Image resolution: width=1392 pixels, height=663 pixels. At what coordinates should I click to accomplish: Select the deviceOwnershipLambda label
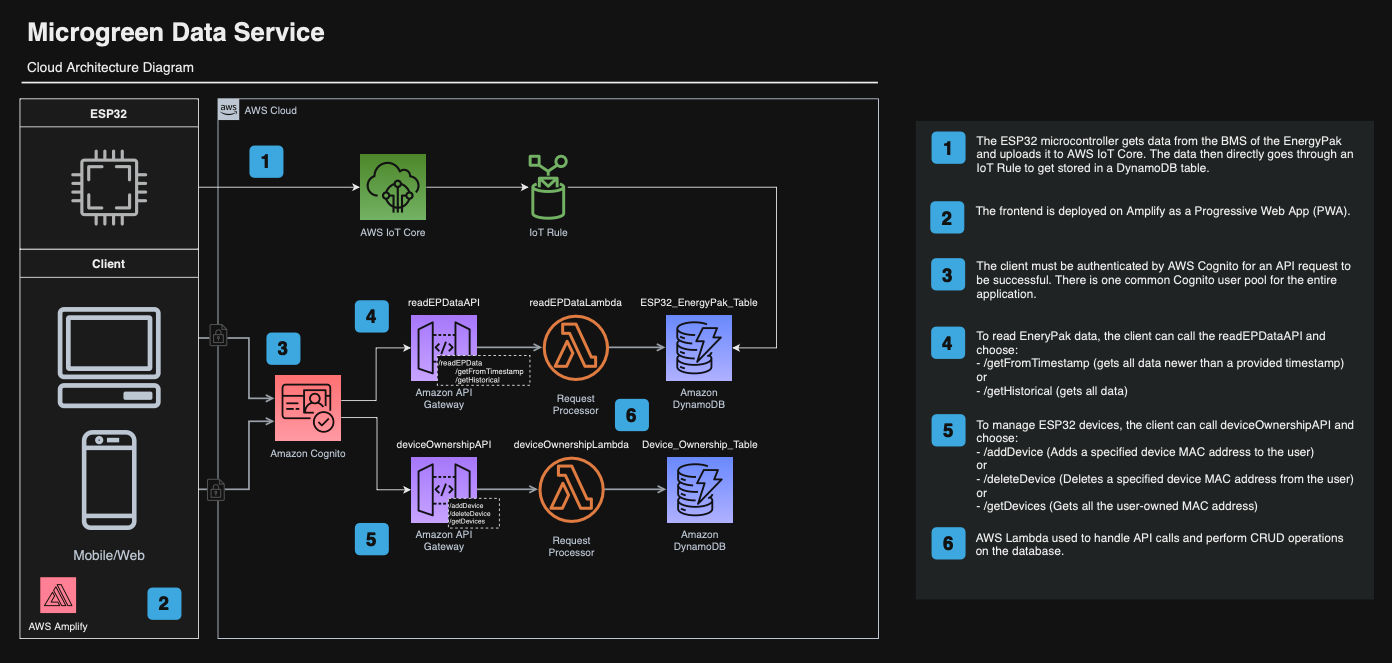[x=571, y=444]
